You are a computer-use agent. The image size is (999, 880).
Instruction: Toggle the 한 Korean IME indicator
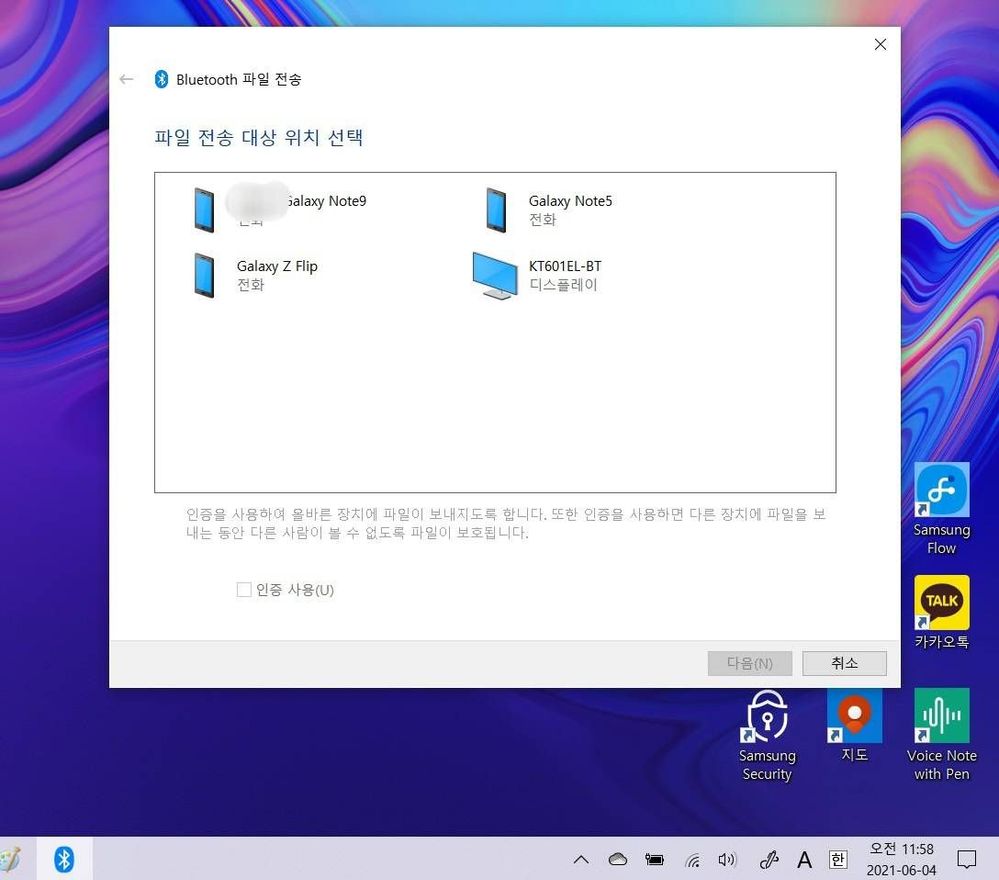[x=837, y=860]
